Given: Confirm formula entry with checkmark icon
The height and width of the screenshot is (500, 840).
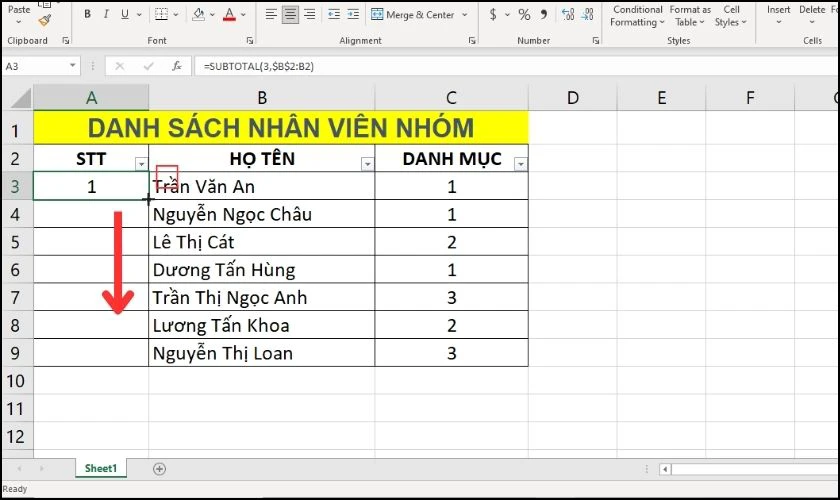Looking at the screenshot, I should [148, 66].
